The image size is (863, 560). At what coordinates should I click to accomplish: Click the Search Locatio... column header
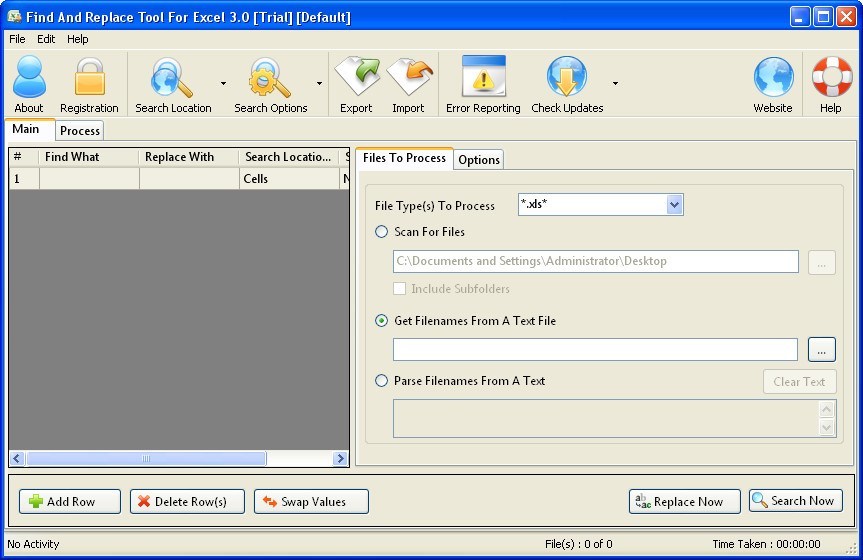290,157
